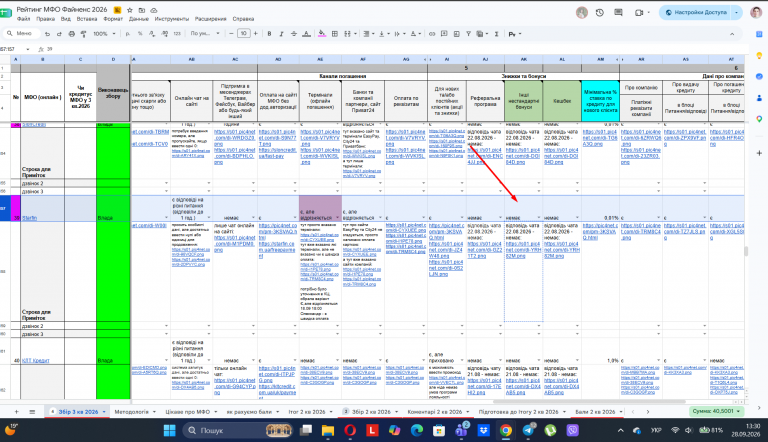Open the horizontal align dropdown

point(367,34)
